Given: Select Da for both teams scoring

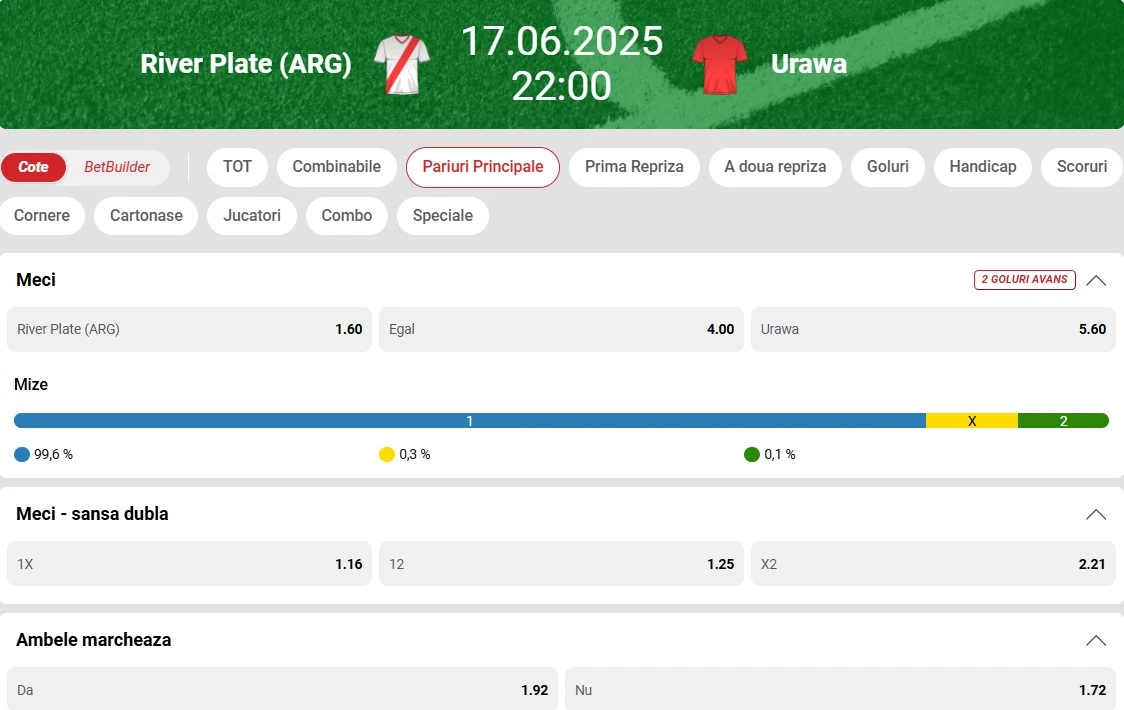Looking at the screenshot, I should 282,689.
